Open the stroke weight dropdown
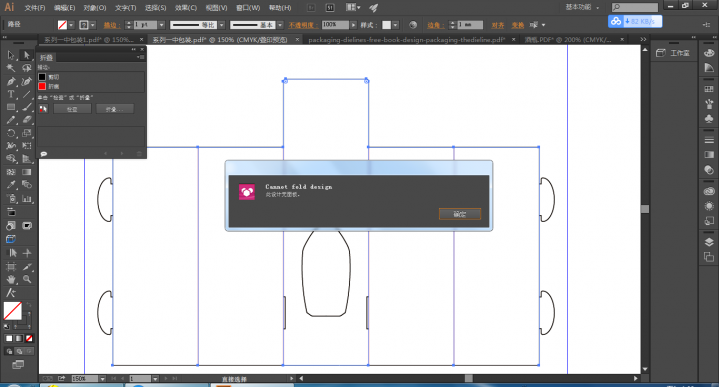This screenshot has height=387, width=719. [161, 25]
